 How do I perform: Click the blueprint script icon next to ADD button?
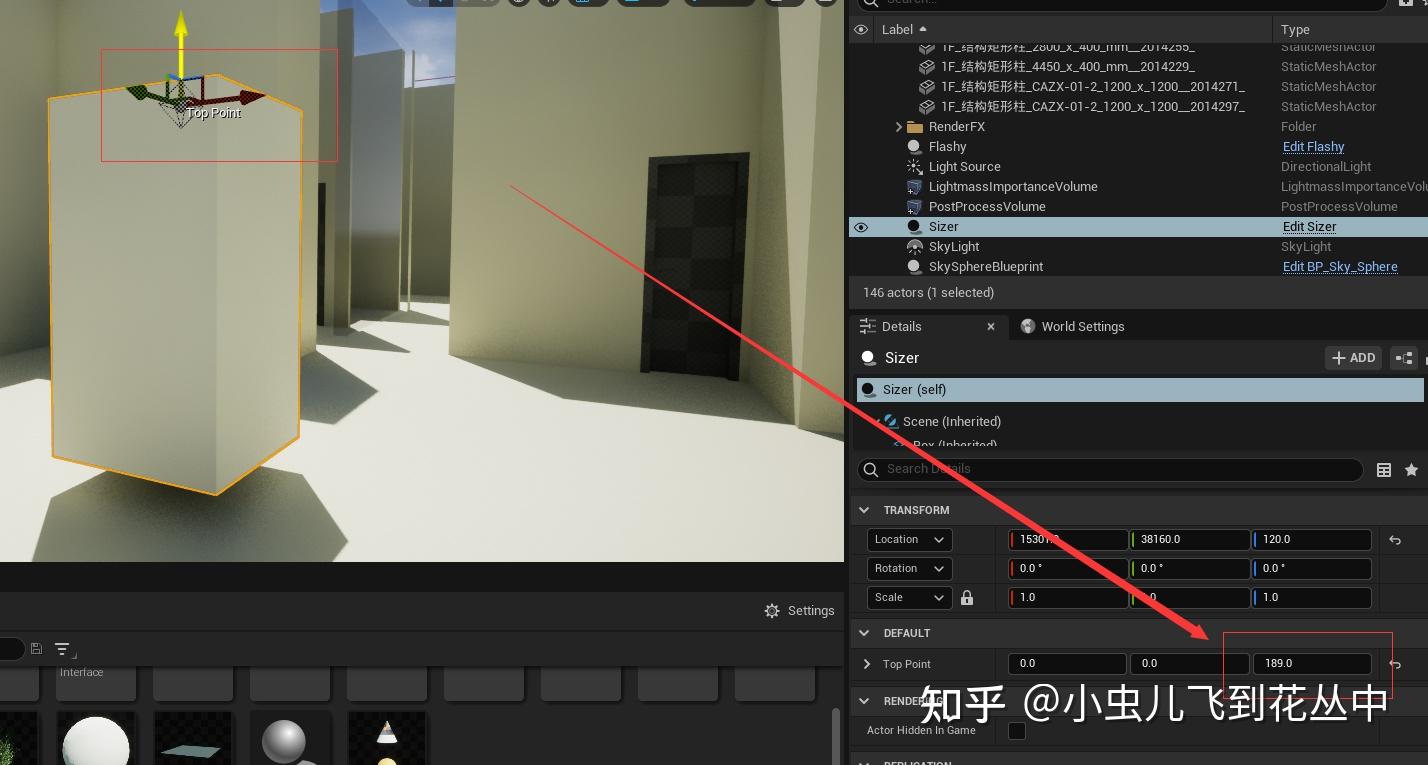click(x=1404, y=357)
